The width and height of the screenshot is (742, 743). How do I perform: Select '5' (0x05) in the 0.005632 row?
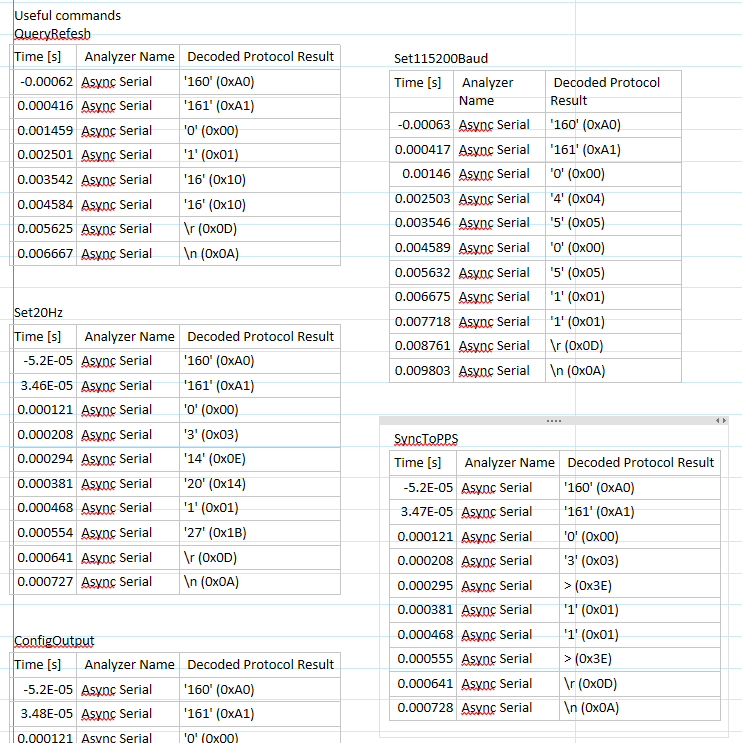[x=577, y=273]
